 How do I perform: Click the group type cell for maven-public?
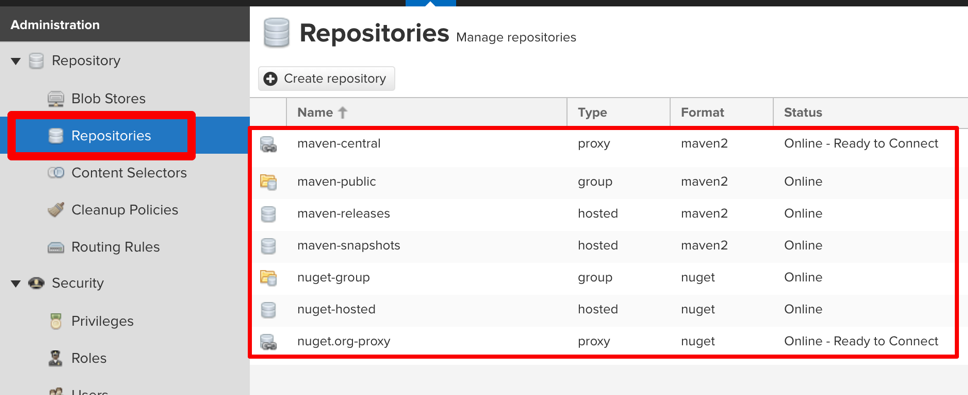(595, 181)
